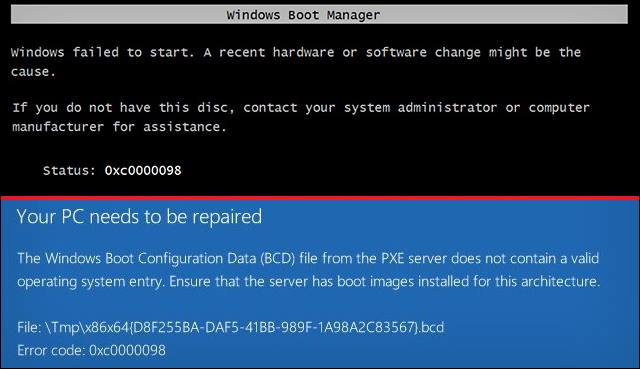Image resolution: width=640 pixels, height=369 pixels.
Task: Click the "If you do not have this disc" text
Action: tap(123, 108)
